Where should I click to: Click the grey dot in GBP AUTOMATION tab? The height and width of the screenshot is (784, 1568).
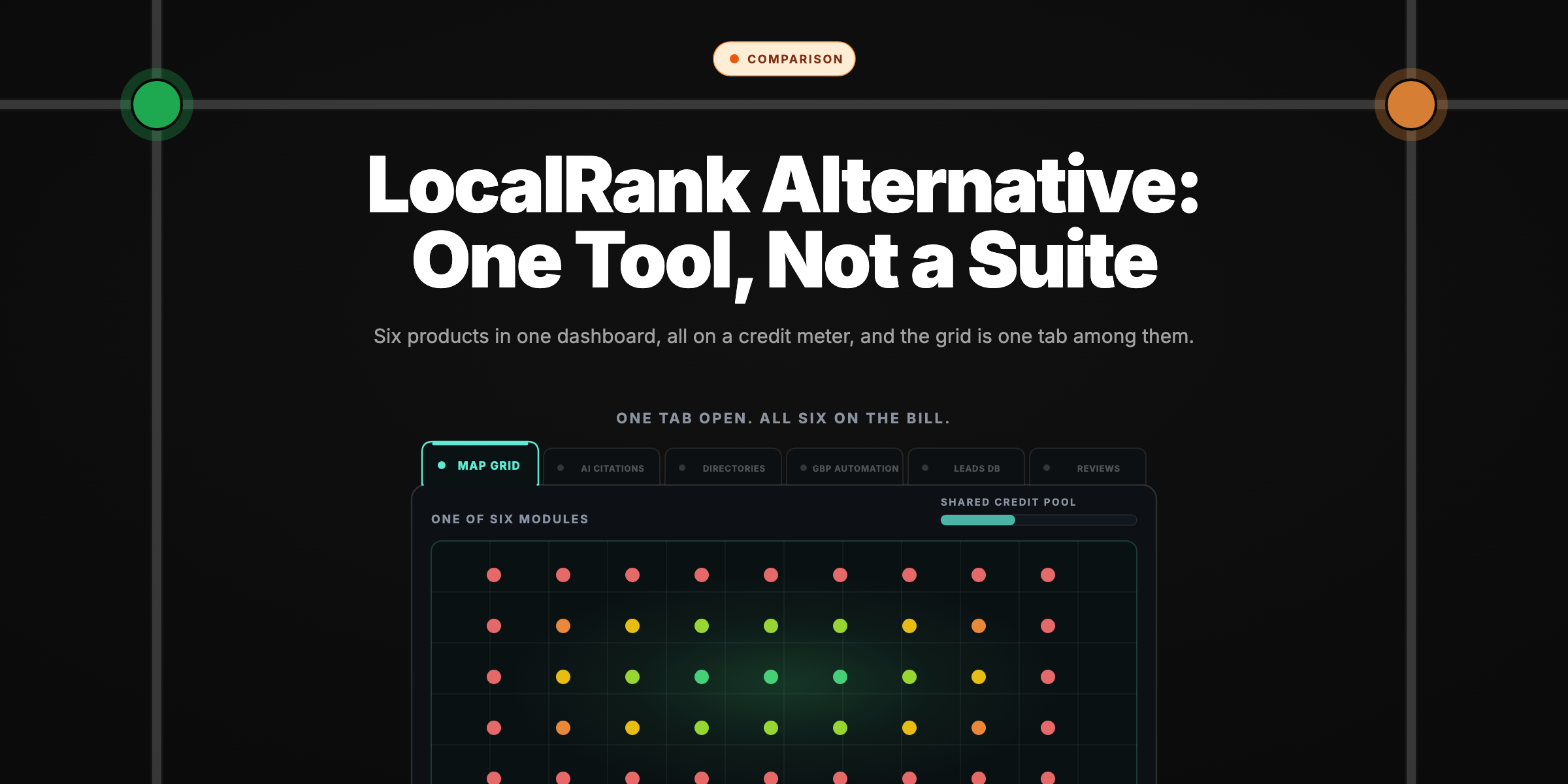[x=804, y=468]
